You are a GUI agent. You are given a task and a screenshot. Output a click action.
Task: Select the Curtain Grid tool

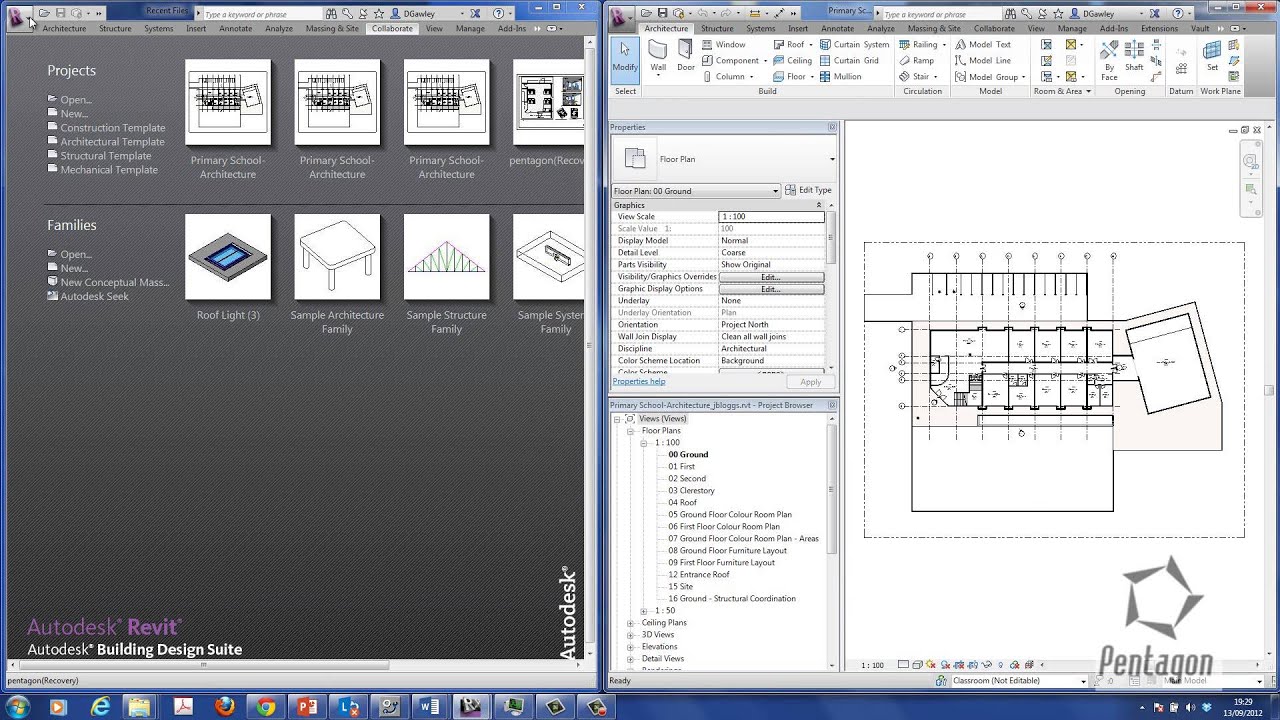click(x=849, y=61)
